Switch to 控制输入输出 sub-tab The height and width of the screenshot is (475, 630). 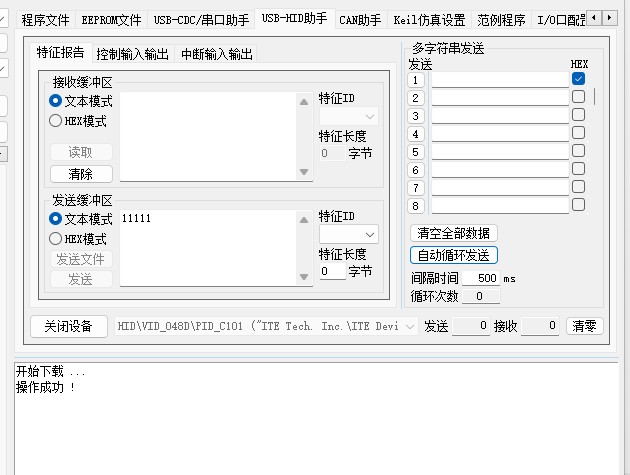coord(132,54)
